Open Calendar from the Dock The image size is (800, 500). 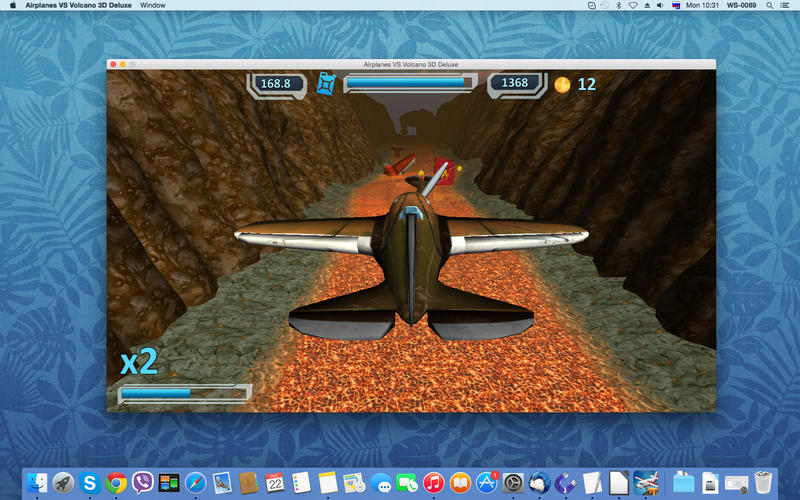point(275,483)
